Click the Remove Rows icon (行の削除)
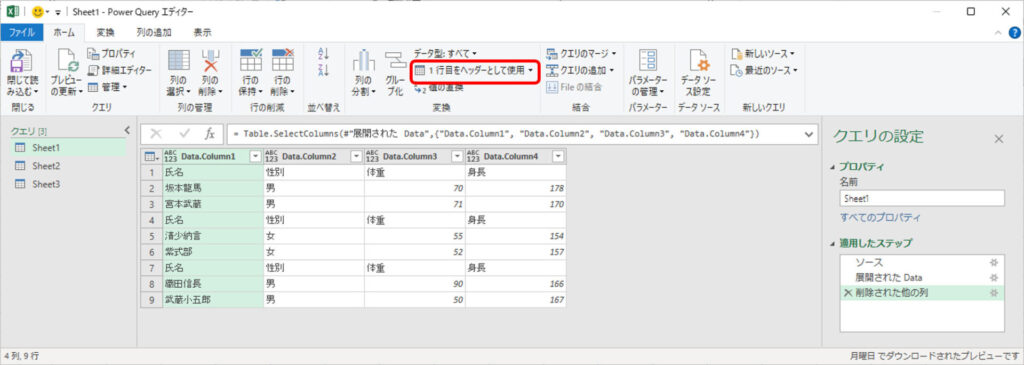The image size is (1024, 365). point(283,61)
